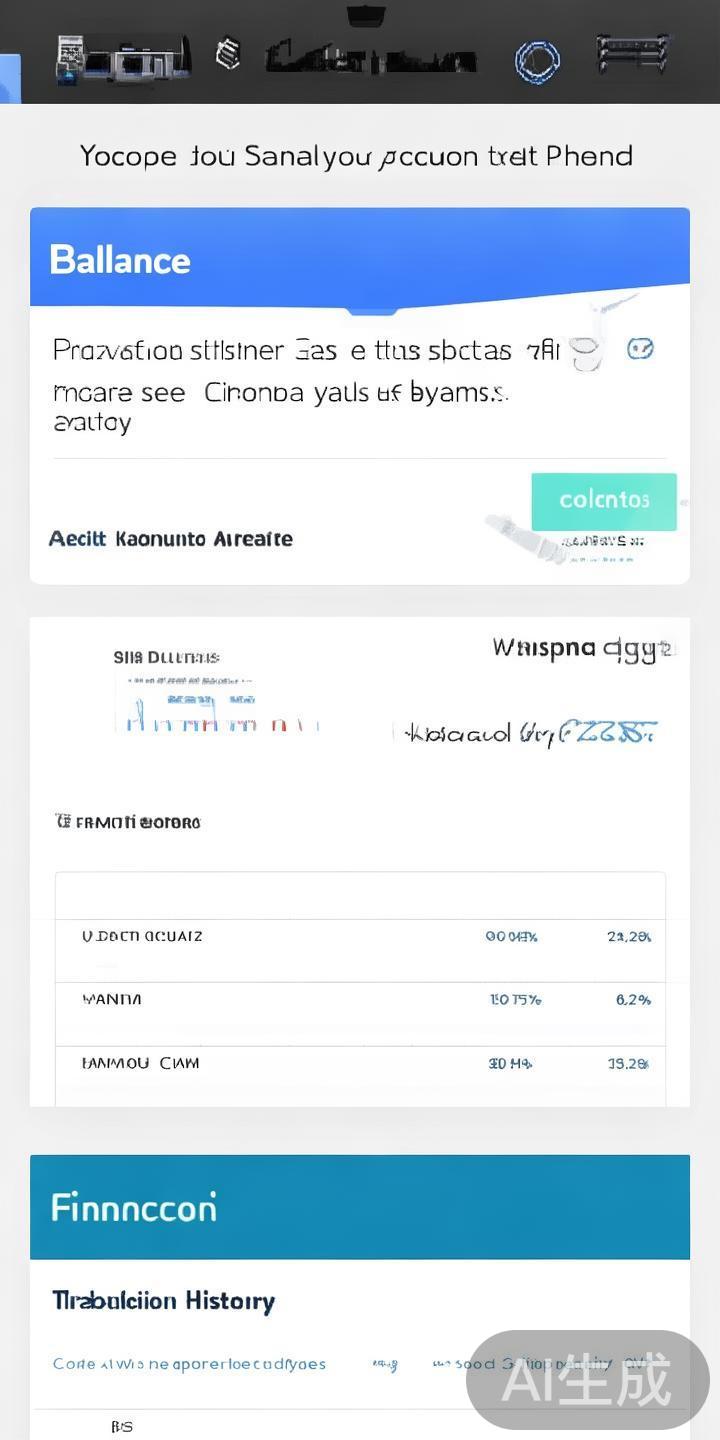The width and height of the screenshot is (720, 1440).
Task: Click the blue circular icon in top bar
Action: tap(537, 61)
